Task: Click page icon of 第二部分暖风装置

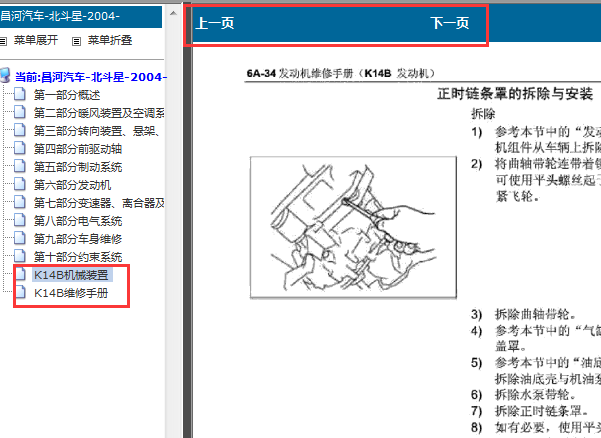Action: coord(20,112)
